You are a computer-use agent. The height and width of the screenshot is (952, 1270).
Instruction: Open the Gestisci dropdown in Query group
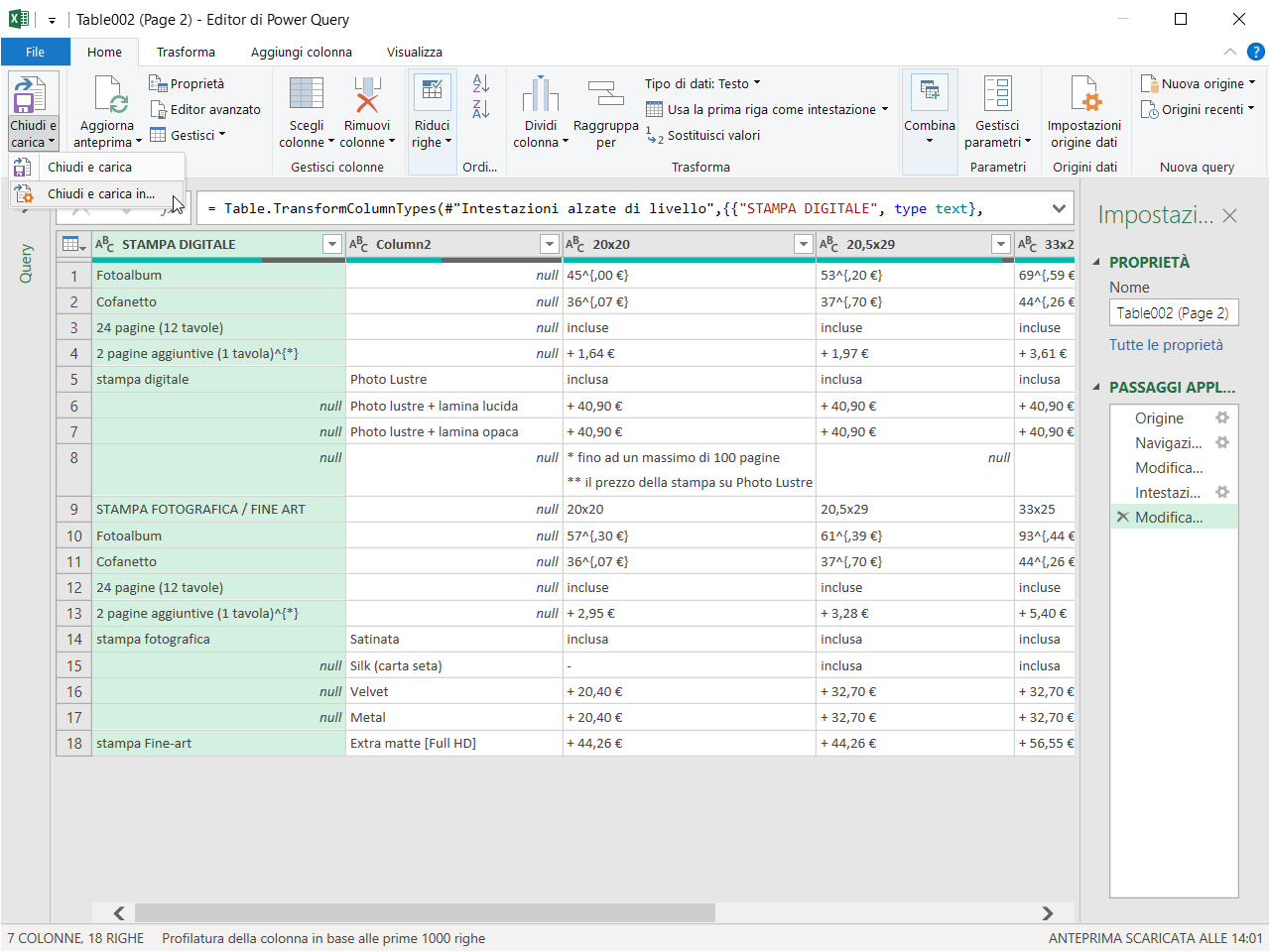[x=188, y=135]
